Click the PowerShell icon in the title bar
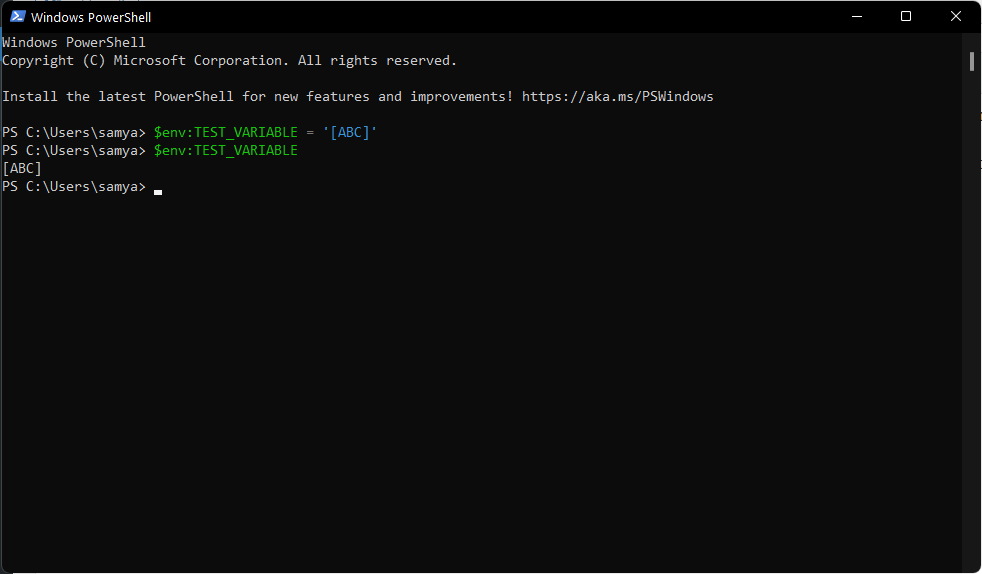Image resolution: width=982 pixels, height=574 pixels. click(x=18, y=17)
